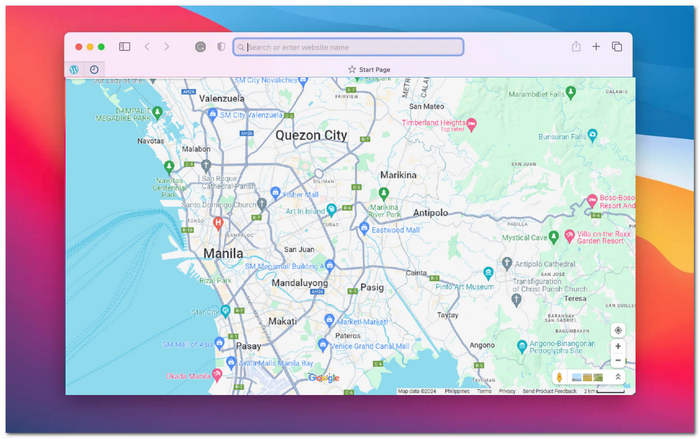Click Send Product Feedback link
Image resolution: width=700 pixels, height=439 pixels.
pos(549,391)
